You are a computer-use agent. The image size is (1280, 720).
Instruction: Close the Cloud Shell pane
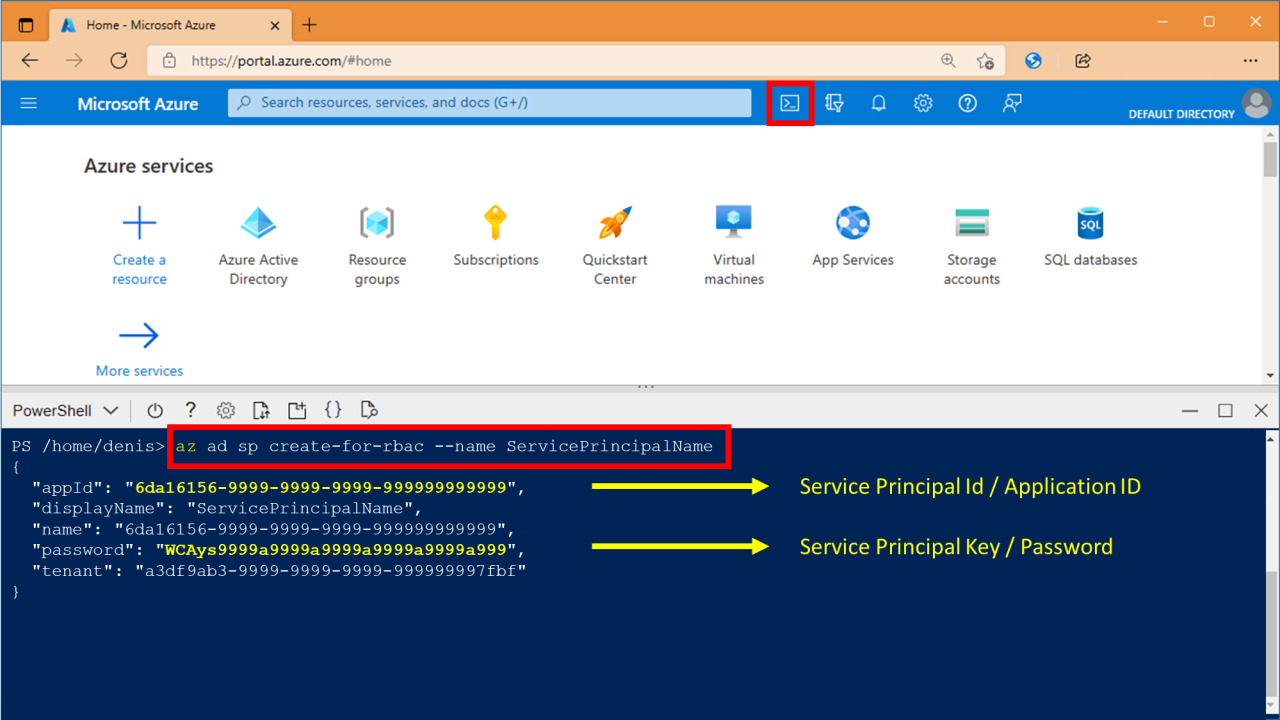tap(1261, 410)
